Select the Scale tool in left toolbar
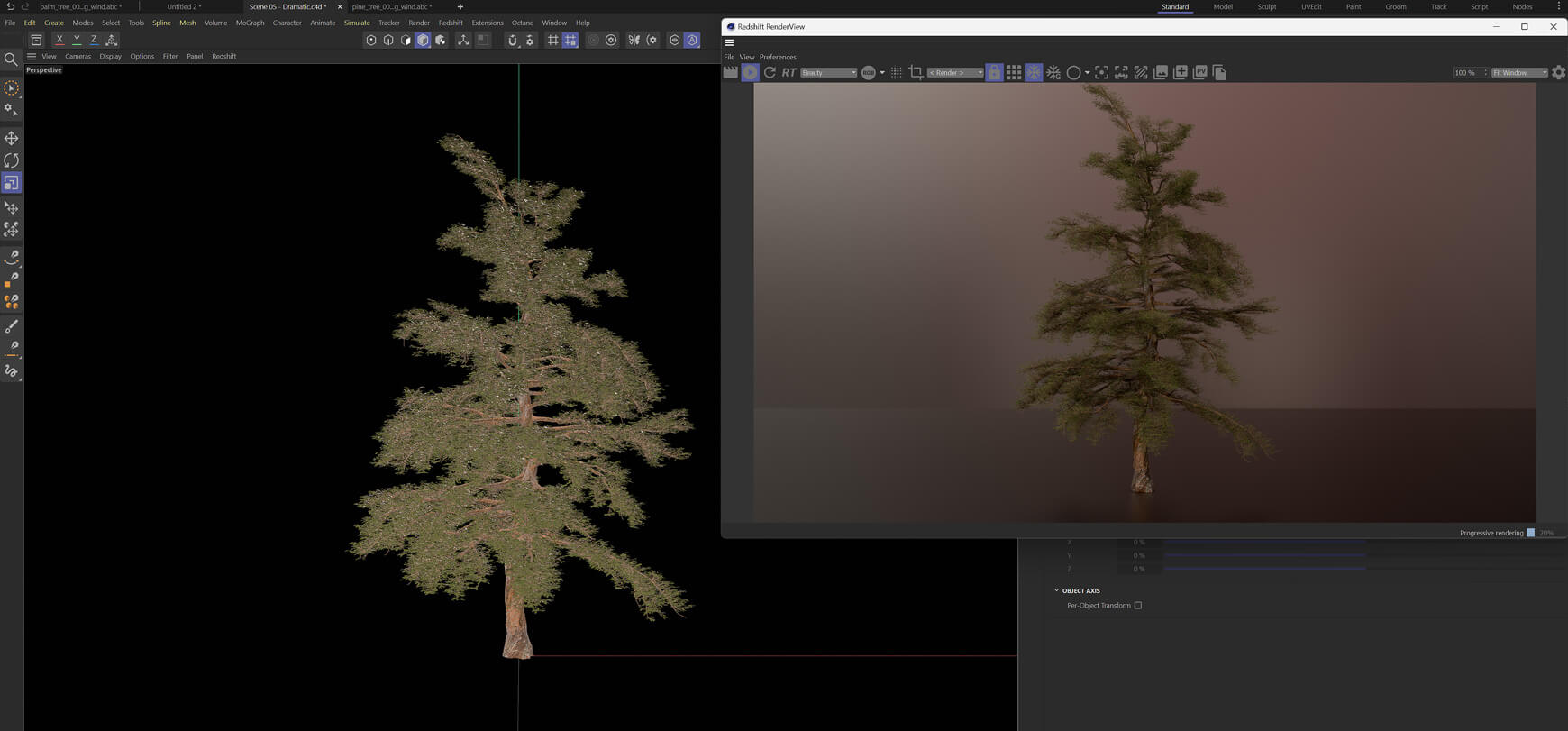This screenshot has width=1568, height=731. click(11, 183)
